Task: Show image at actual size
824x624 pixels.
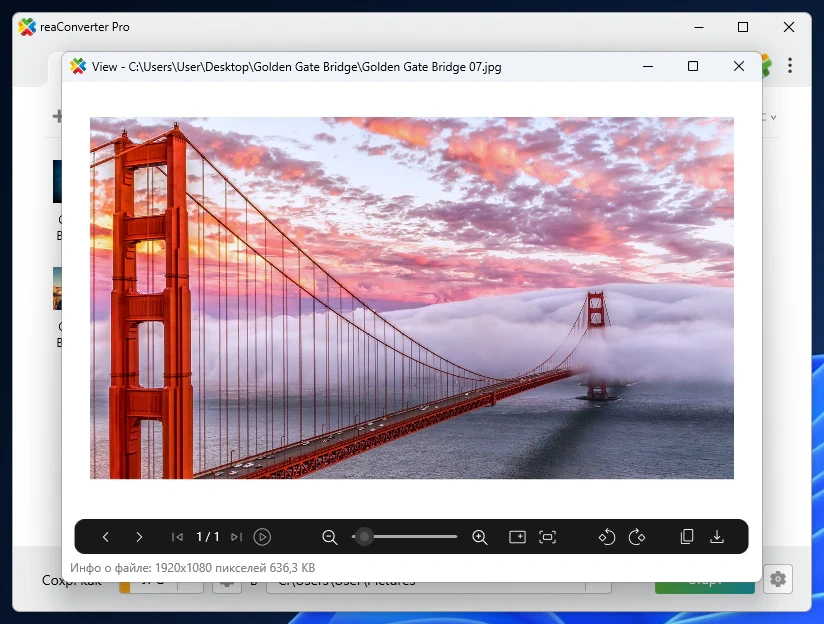Action: [517, 537]
